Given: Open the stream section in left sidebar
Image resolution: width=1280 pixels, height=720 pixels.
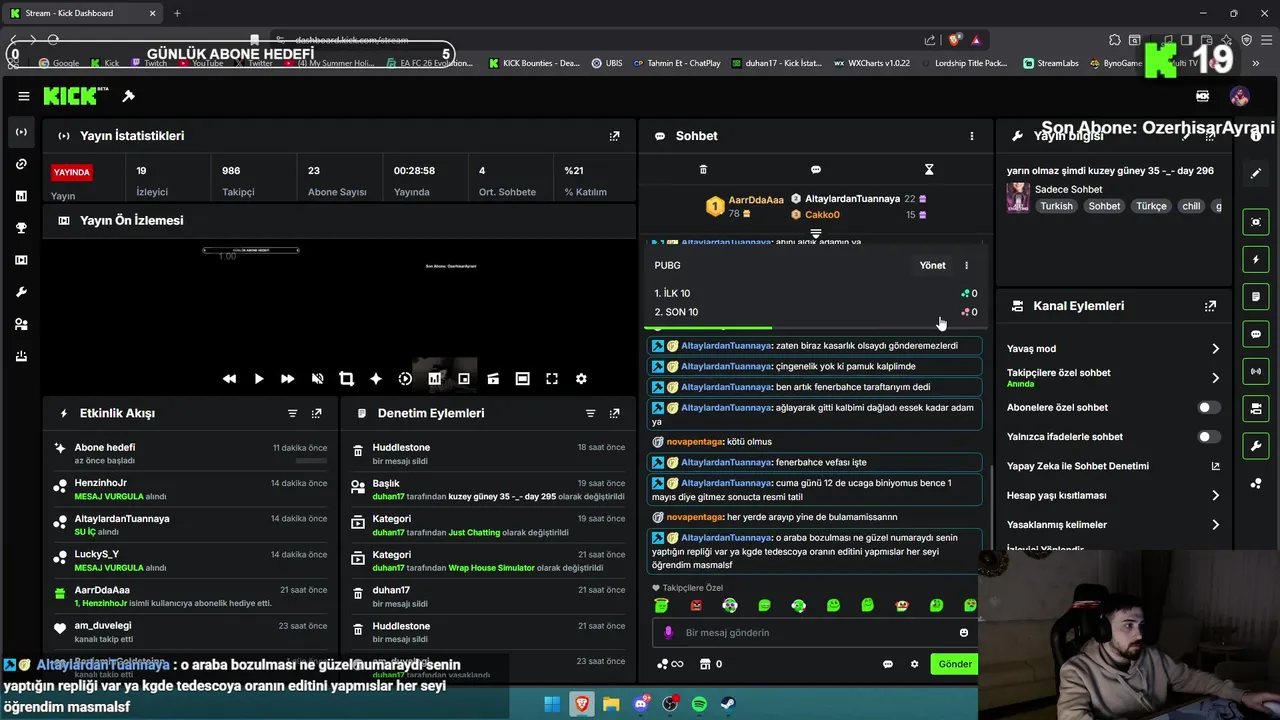Looking at the screenshot, I should pos(21,132).
